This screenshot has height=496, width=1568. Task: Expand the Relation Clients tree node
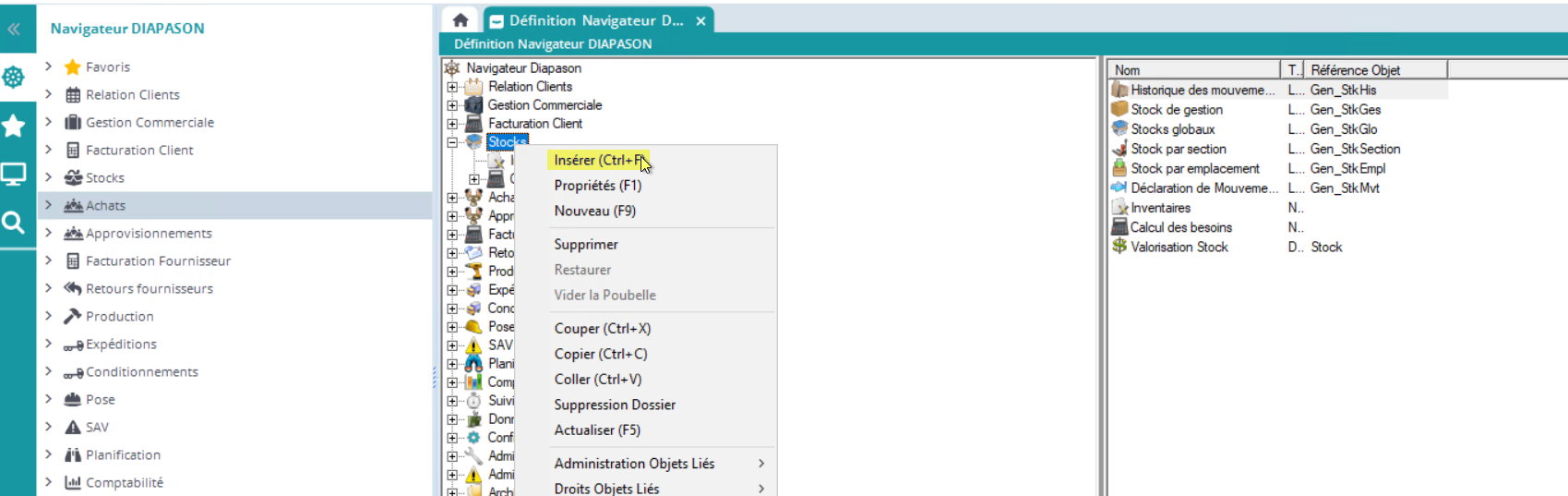pyautogui.click(x=452, y=87)
